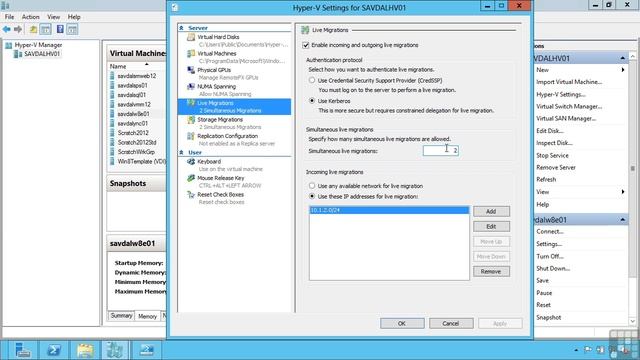Select the savdalsql01 virtual machine
The width and height of the screenshot is (640, 360).
(x=131, y=95)
